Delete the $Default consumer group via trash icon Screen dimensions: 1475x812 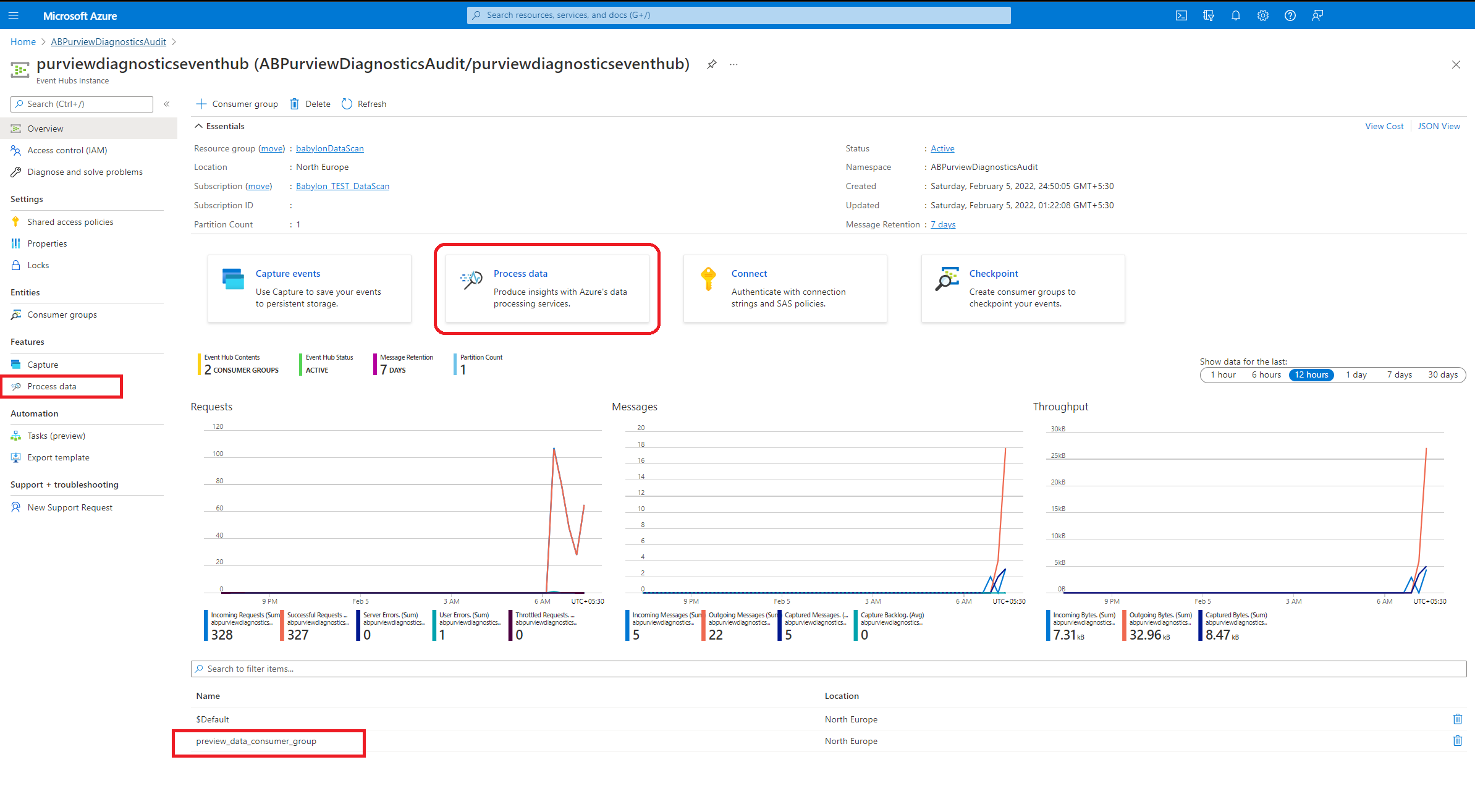[1457, 719]
